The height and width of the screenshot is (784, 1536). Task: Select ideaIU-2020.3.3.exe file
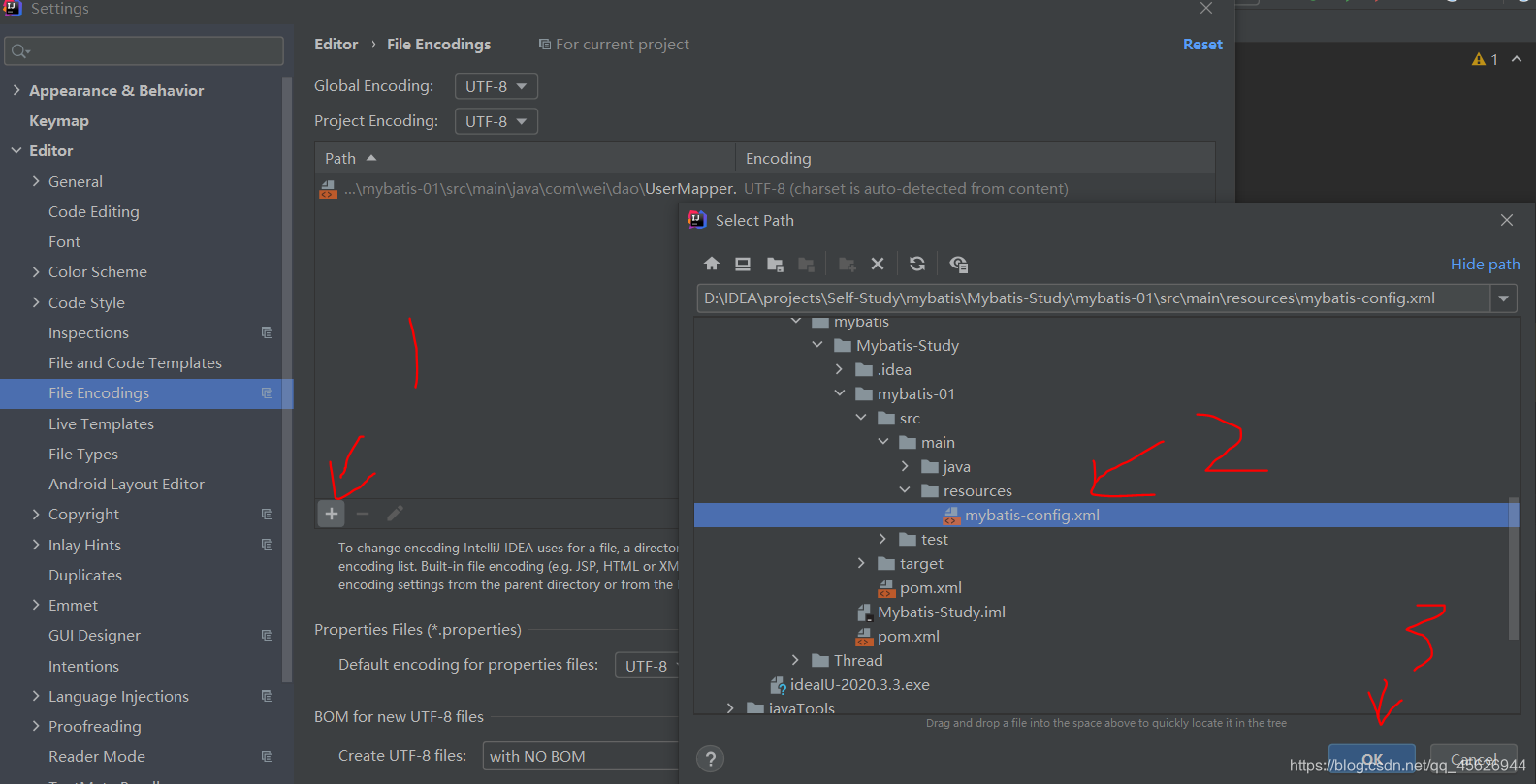point(859,684)
